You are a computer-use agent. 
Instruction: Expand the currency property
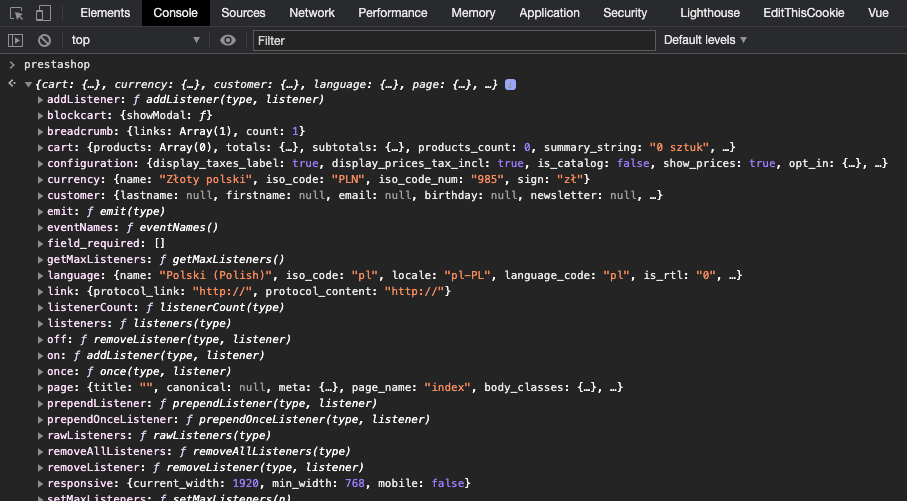[x=40, y=179]
